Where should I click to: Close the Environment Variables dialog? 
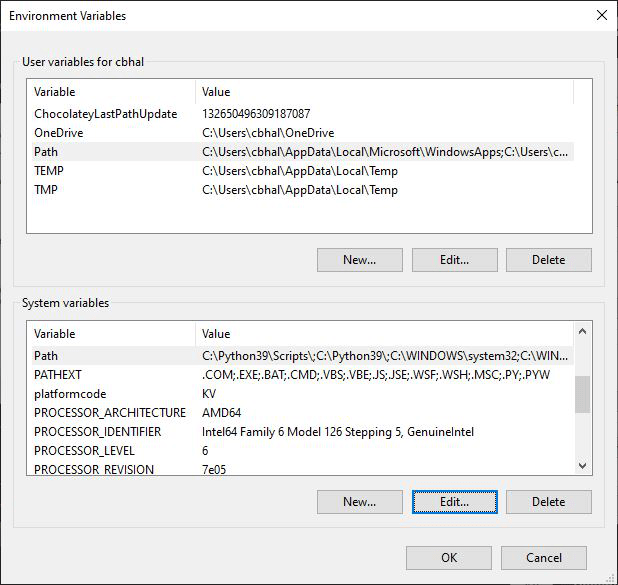click(601, 16)
